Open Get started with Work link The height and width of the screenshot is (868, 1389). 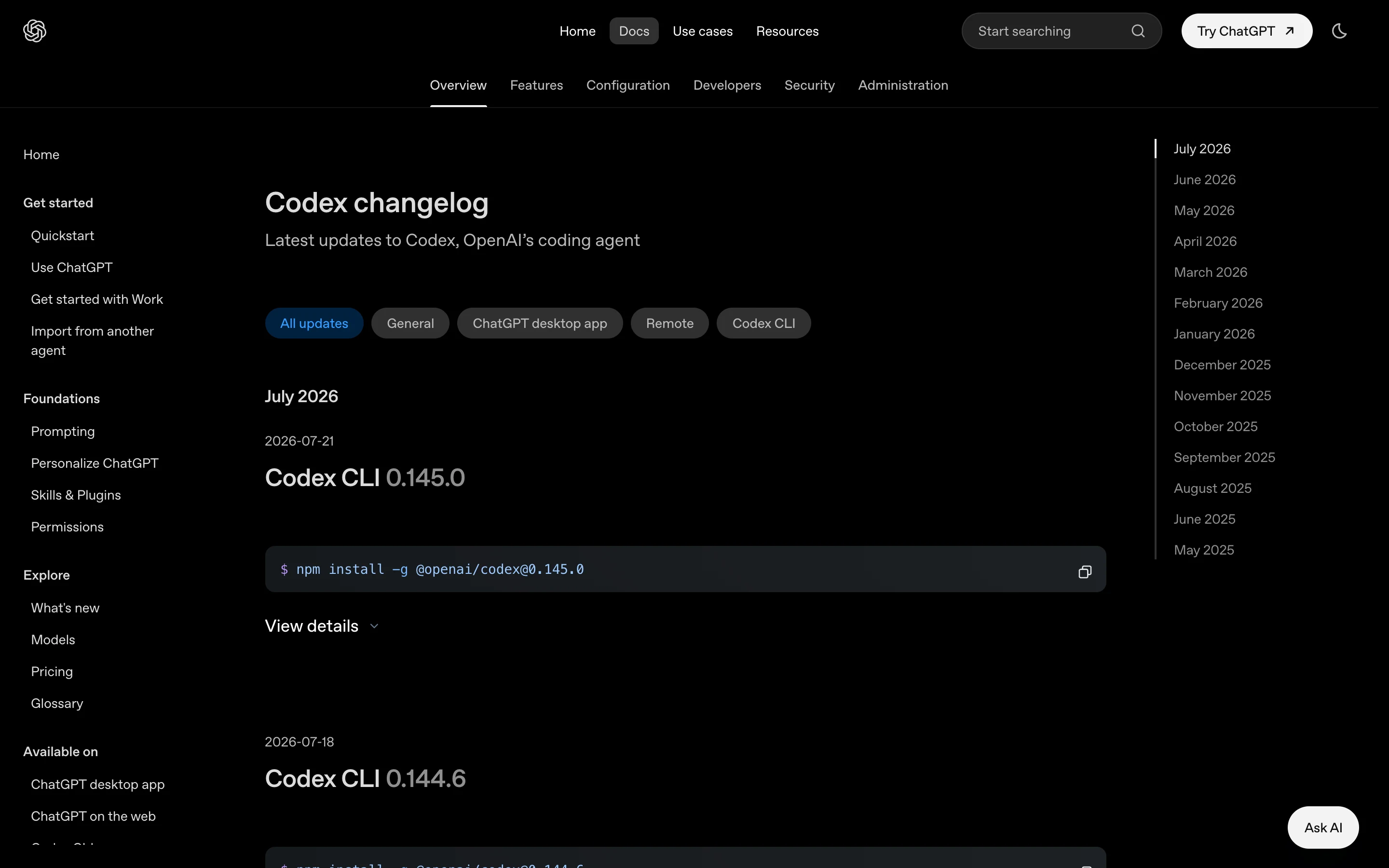[x=97, y=299]
